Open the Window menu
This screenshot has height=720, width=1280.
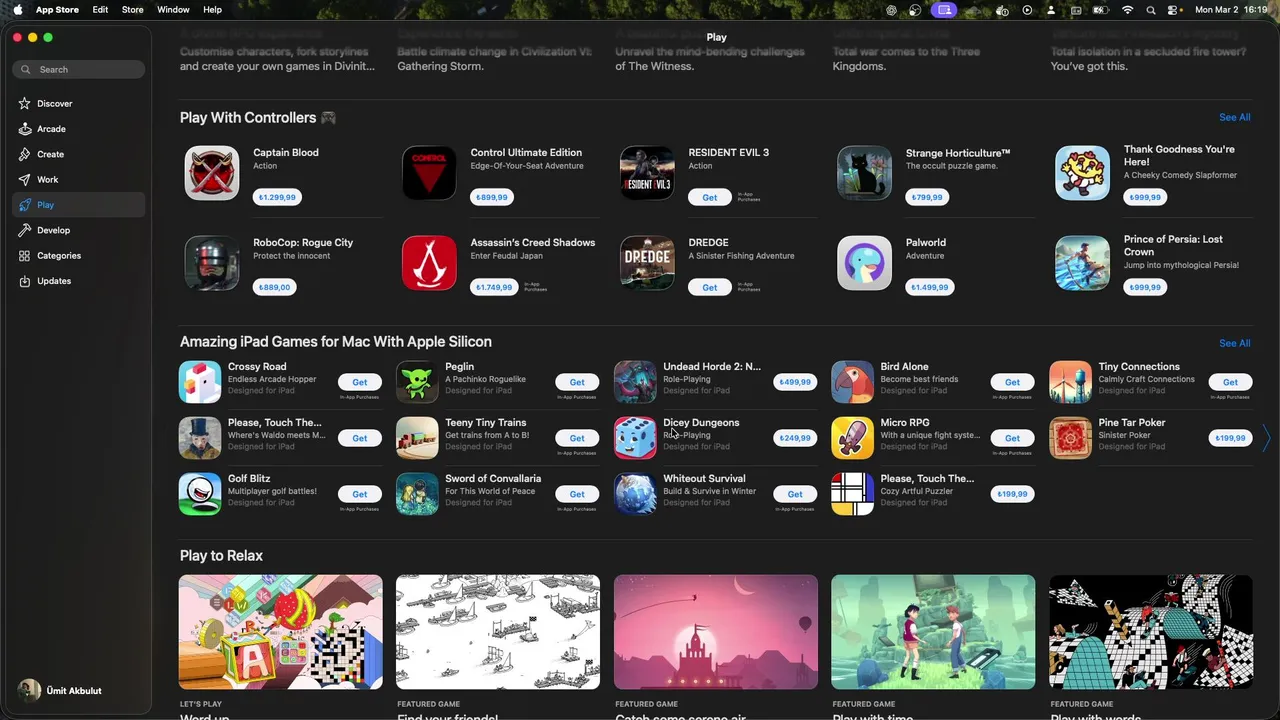[173, 10]
